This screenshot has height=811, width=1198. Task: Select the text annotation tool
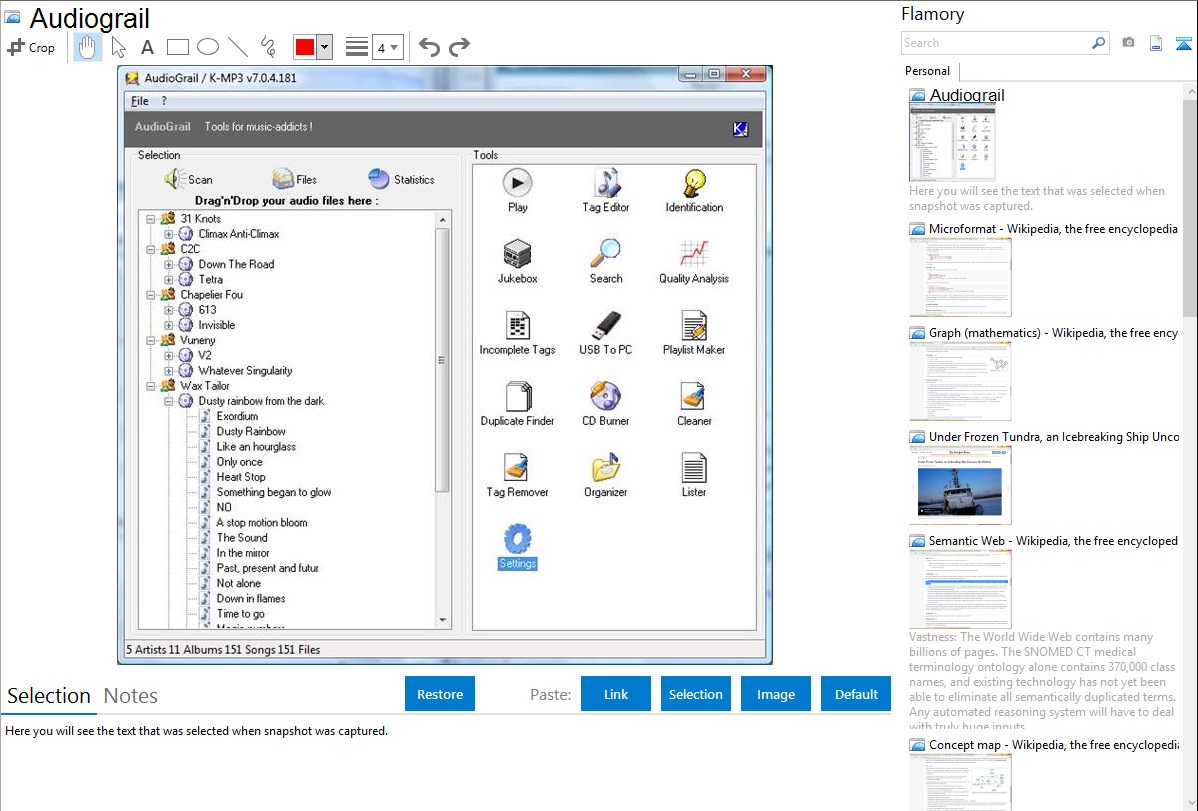147,47
